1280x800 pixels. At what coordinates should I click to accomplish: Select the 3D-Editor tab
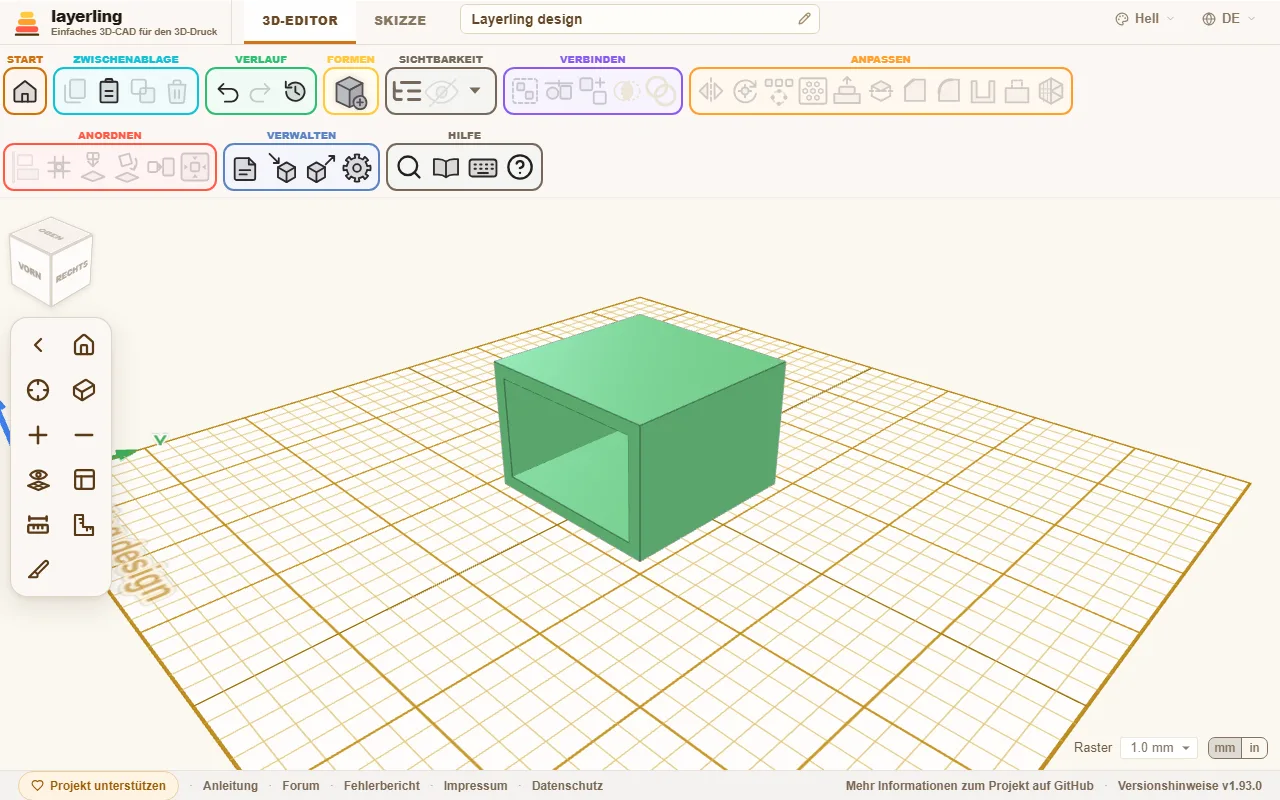300,20
